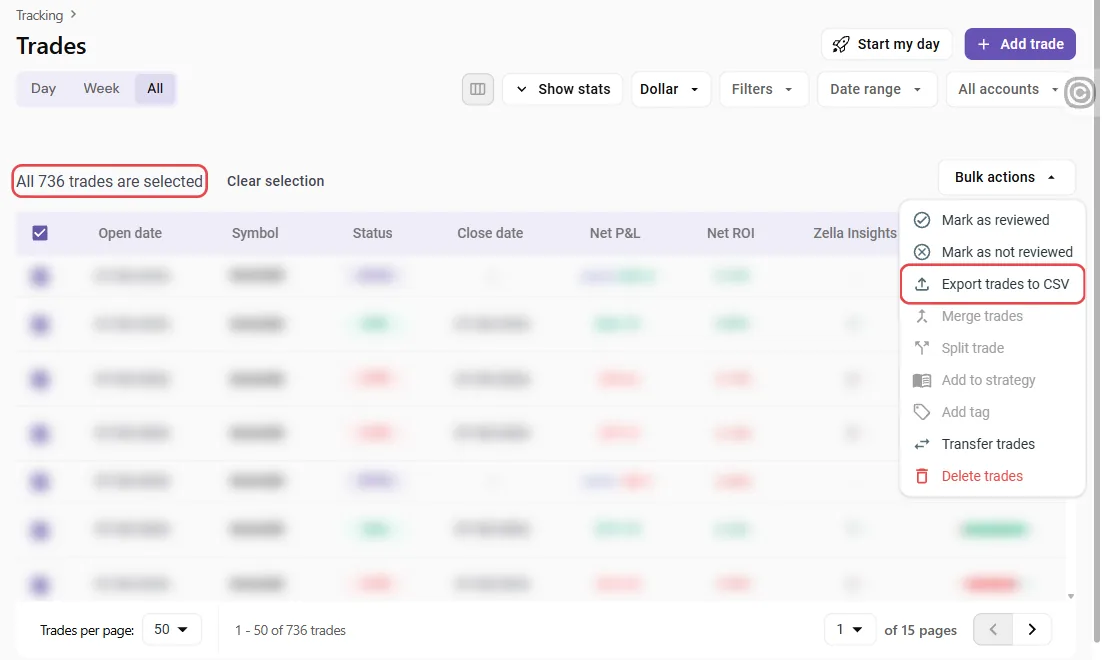
Task: Choose Mark as not reviewed
Action: 992,252
